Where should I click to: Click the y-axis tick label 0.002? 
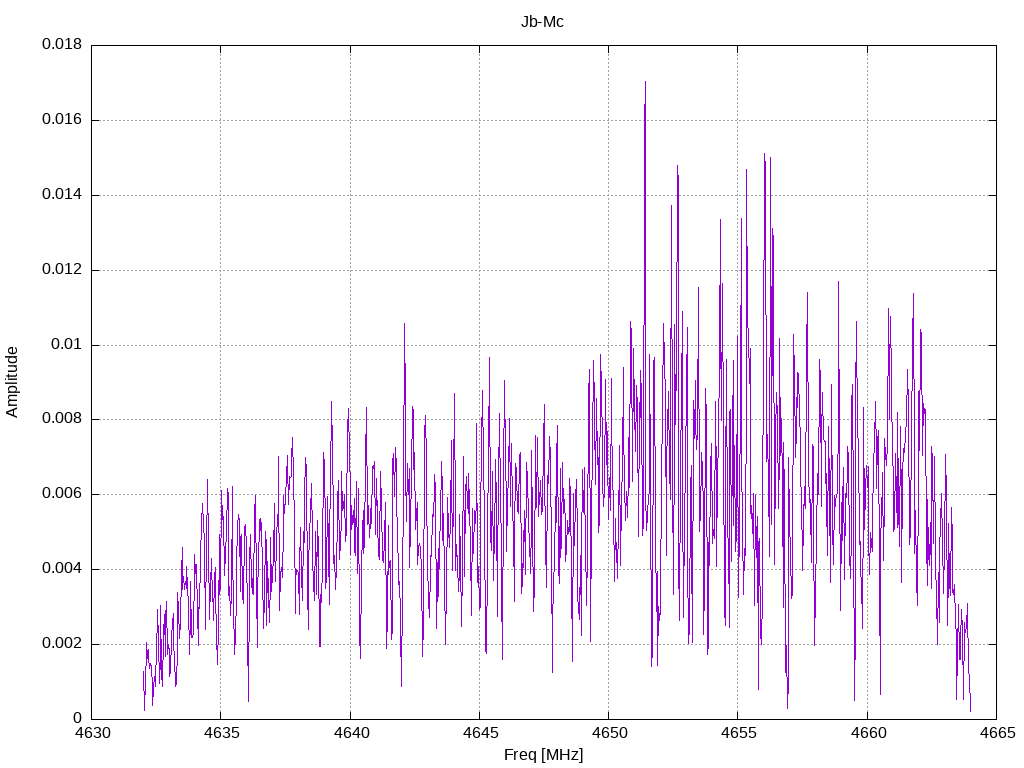(62, 643)
